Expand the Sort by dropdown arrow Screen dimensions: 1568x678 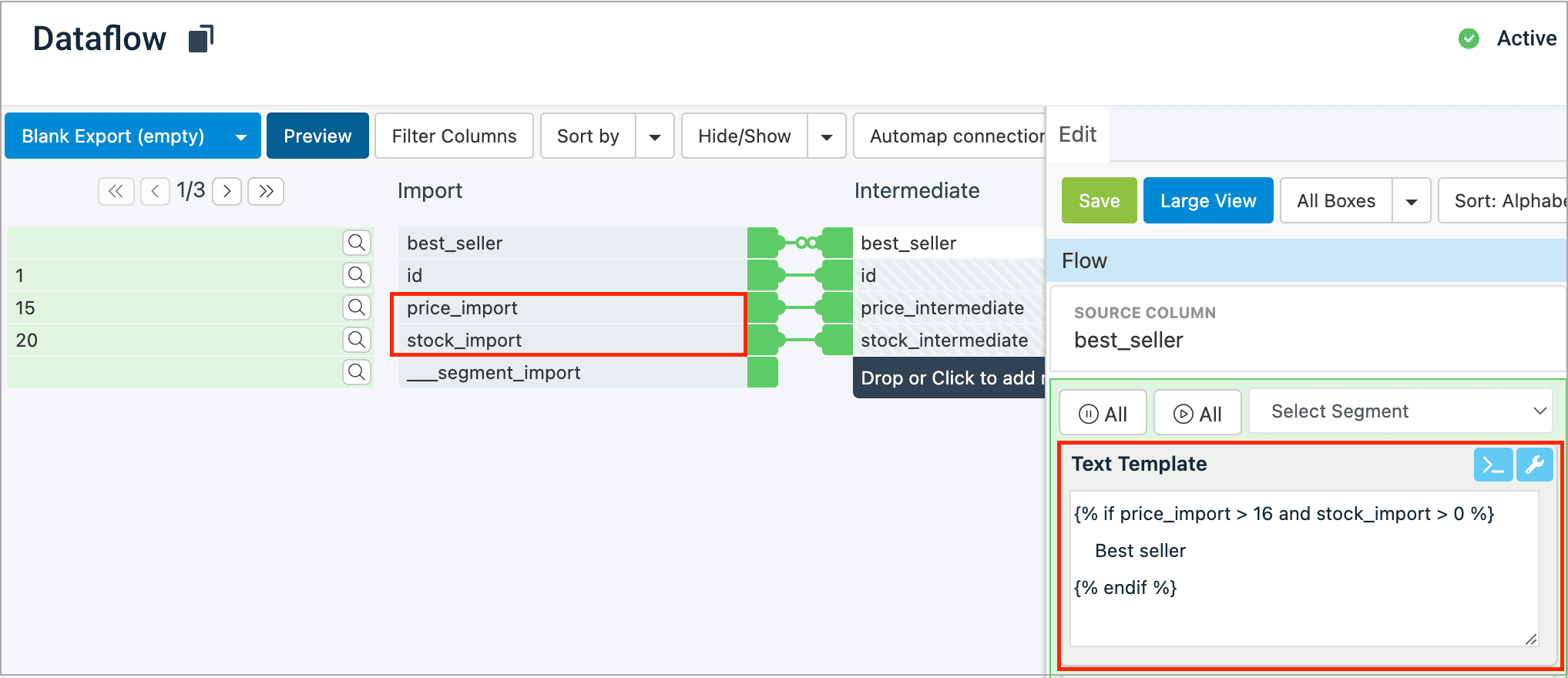(x=655, y=136)
